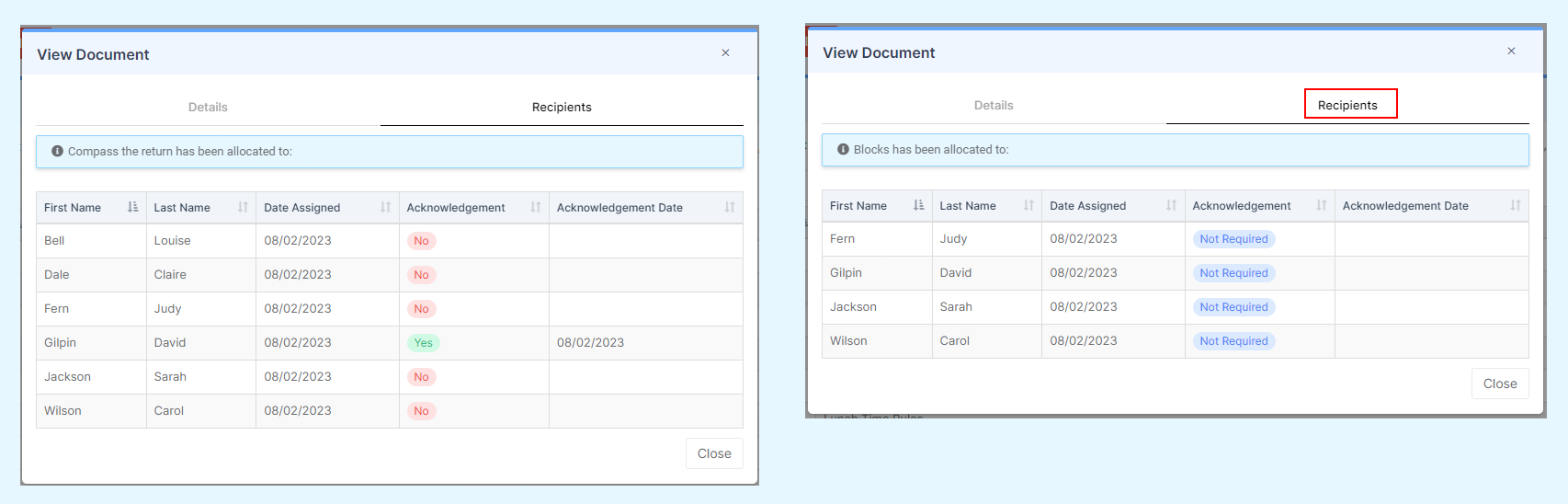This screenshot has height=504, width=1568.
Task: Sort by Acknowledgement Date icon in left dialog
Action: coord(729,207)
